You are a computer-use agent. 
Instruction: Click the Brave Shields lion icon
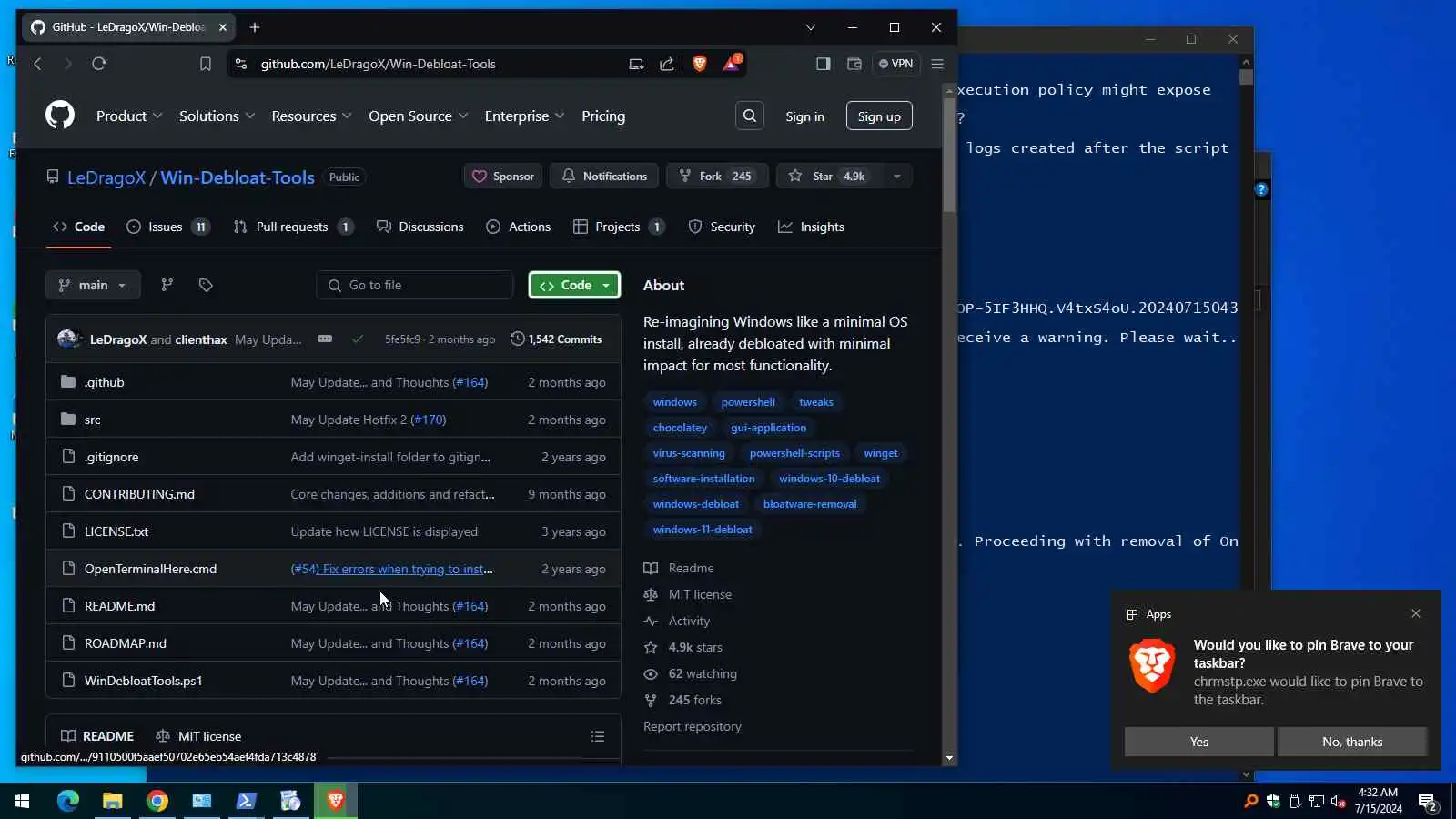(700, 64)
